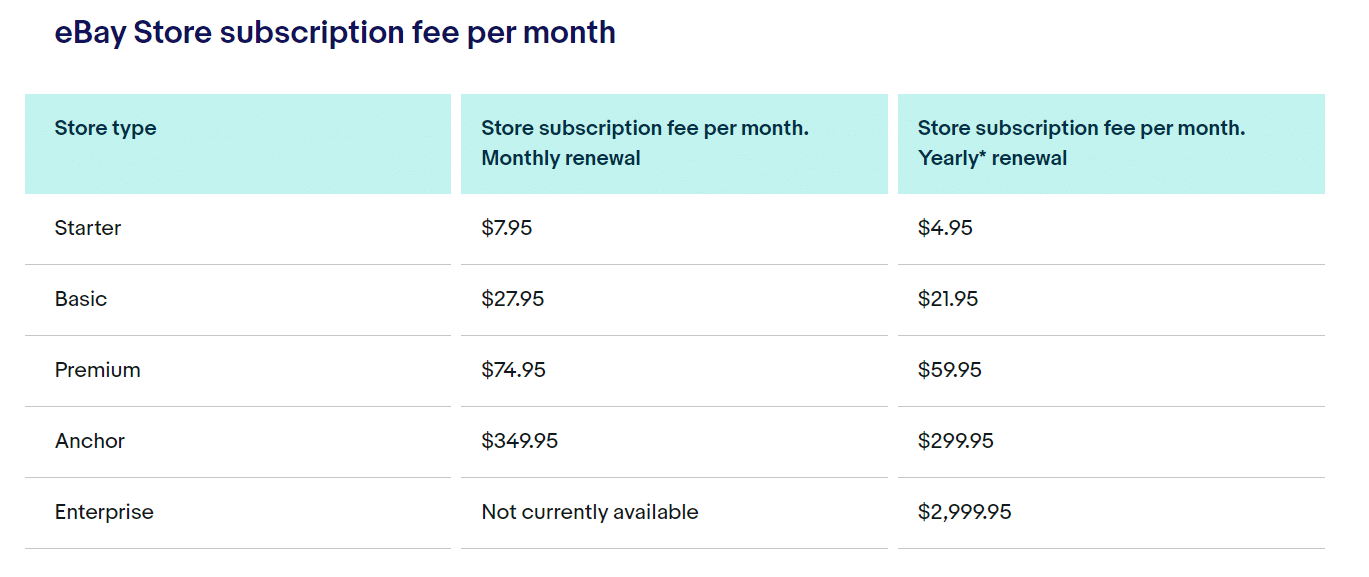This screenshot has width=1369, height=577.
Task: Click the Not currently available cell
Action: [x=590, y=512]
